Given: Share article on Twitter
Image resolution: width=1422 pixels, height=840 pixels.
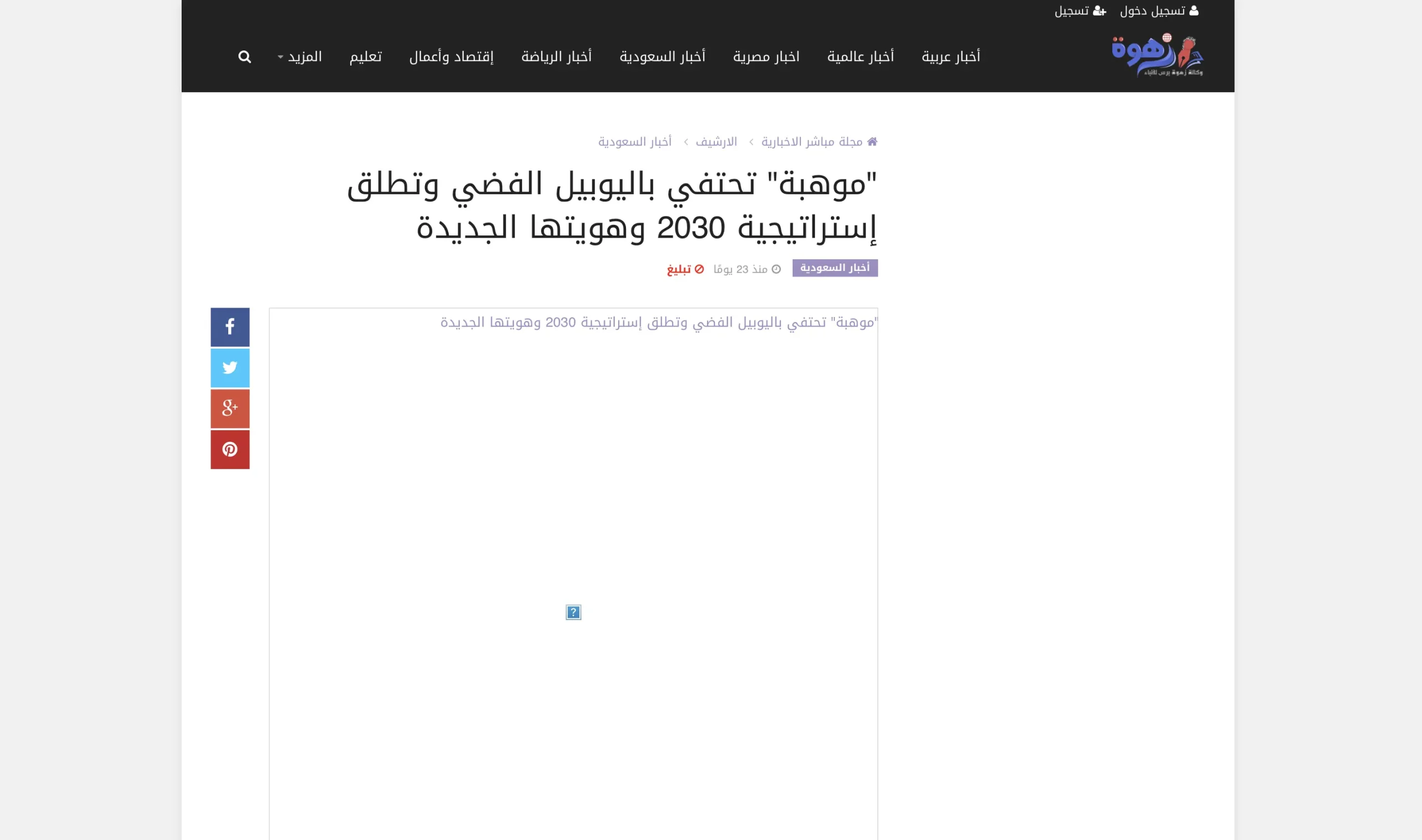Looking at the screenshot, I should pyautogui.click(x=230, y=368).
